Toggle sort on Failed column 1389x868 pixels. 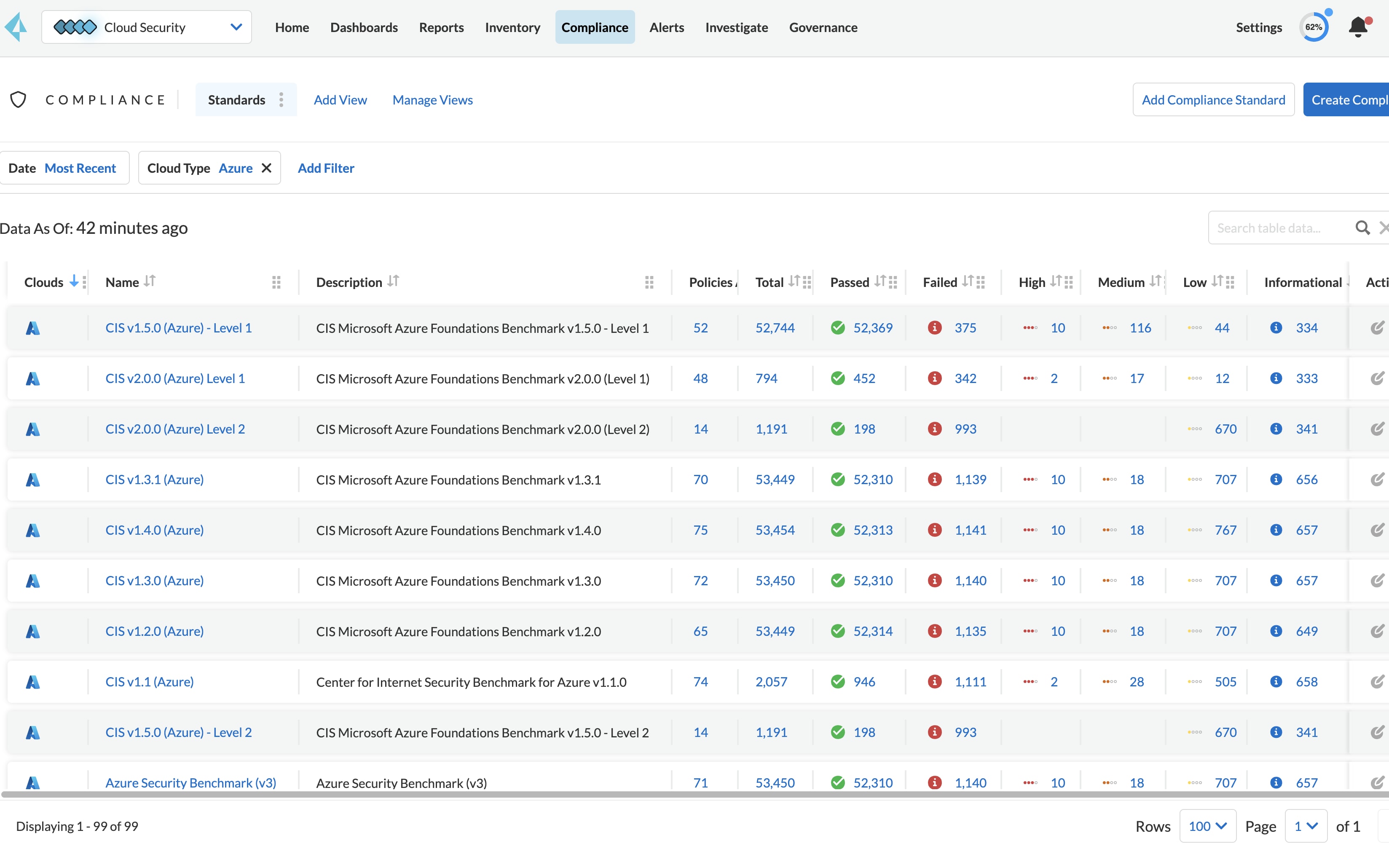click(968, 281)
